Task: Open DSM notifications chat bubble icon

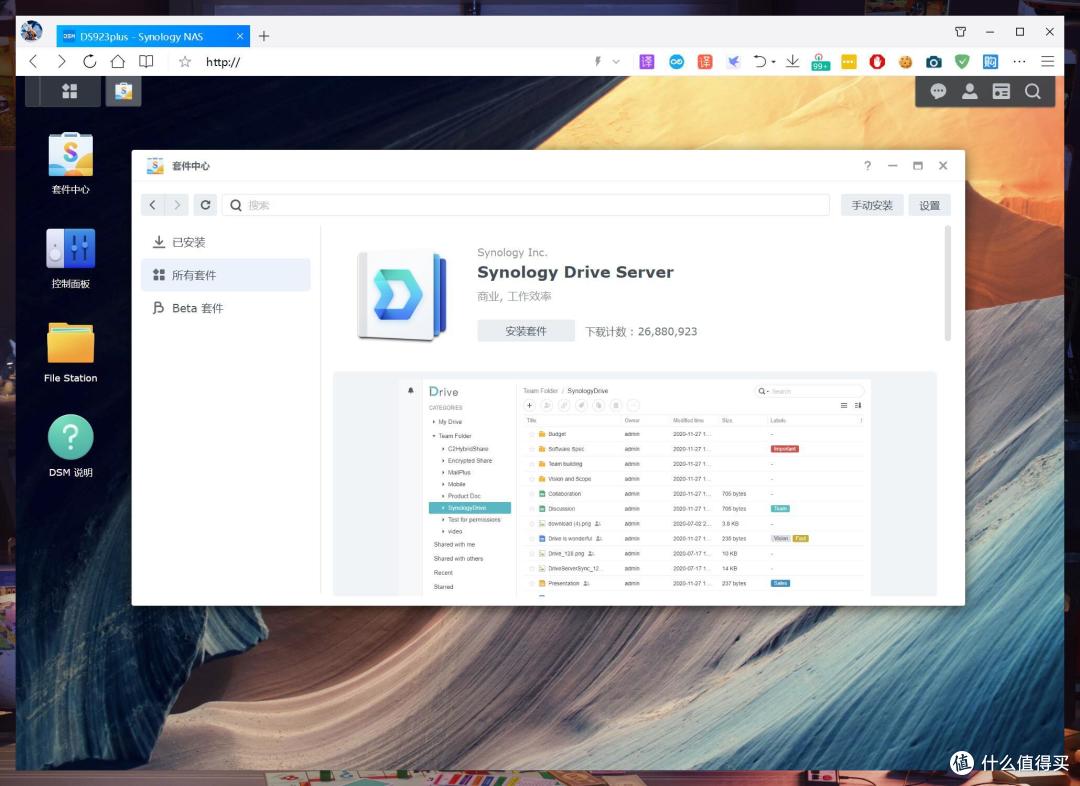Action: [x=937, y=91]
